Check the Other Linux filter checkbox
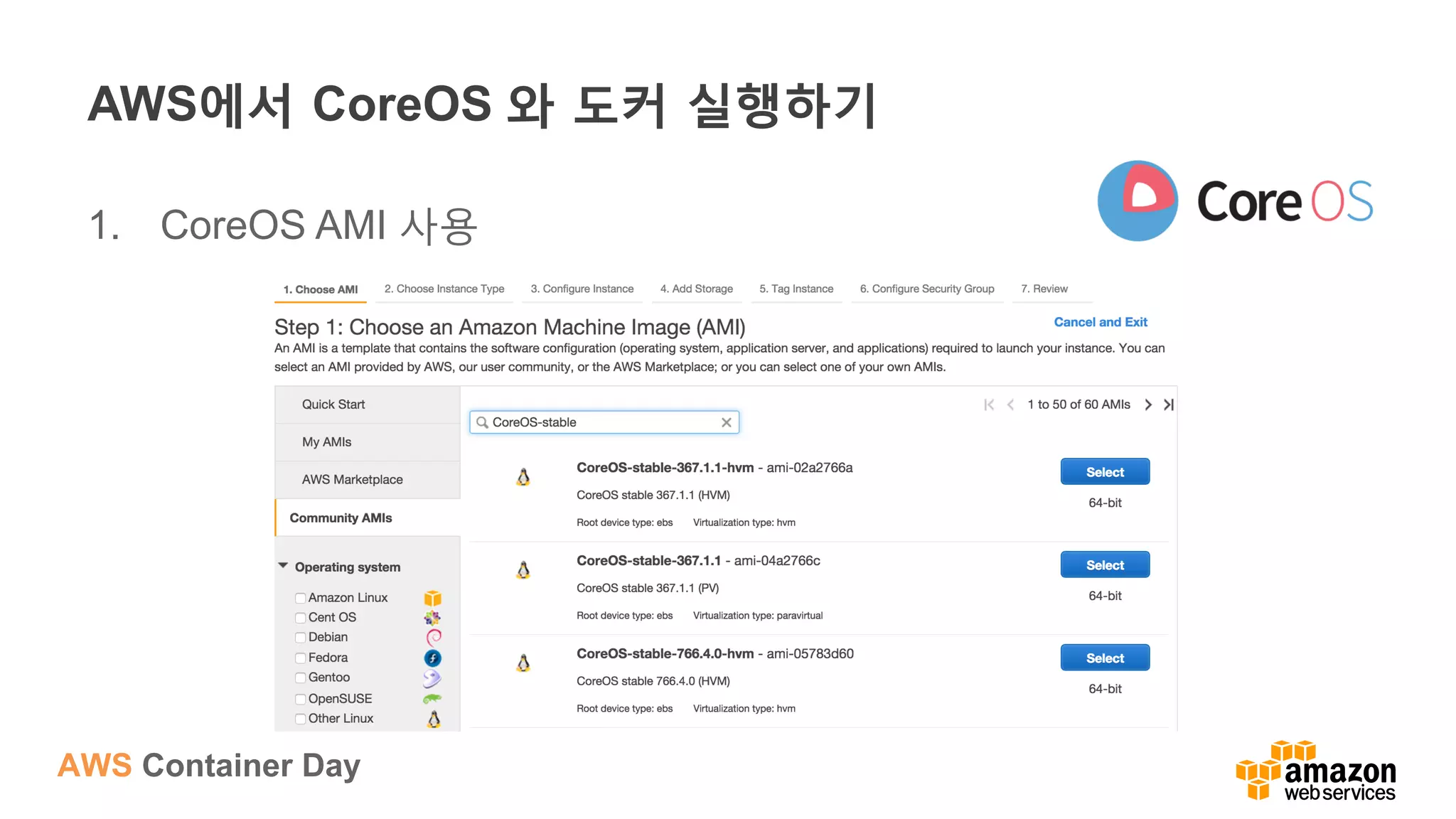 [x=301, y=719]
